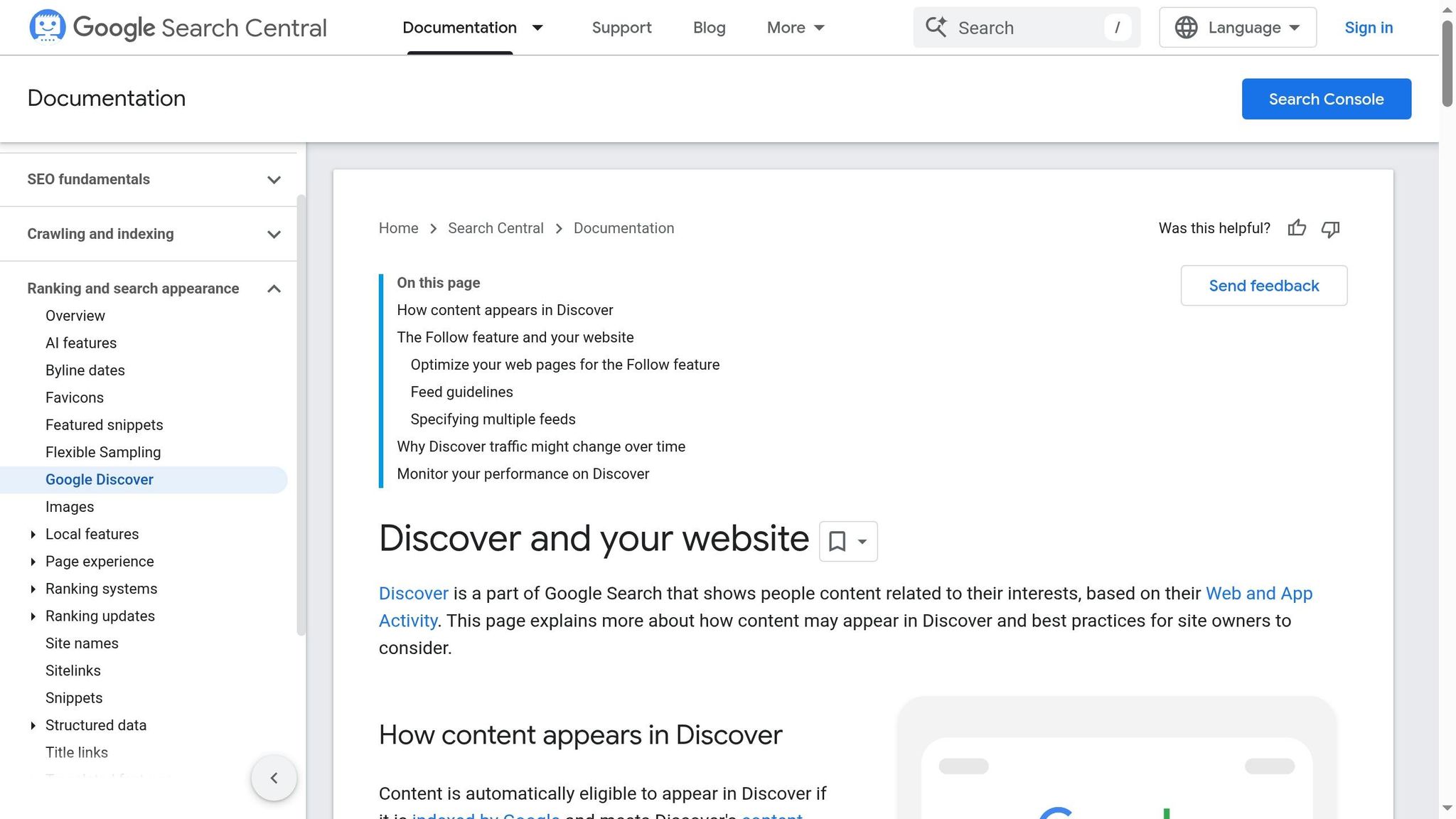Open Sitelinks in the sidebar
1456x819 pixels.
click(x=73, y=671)
